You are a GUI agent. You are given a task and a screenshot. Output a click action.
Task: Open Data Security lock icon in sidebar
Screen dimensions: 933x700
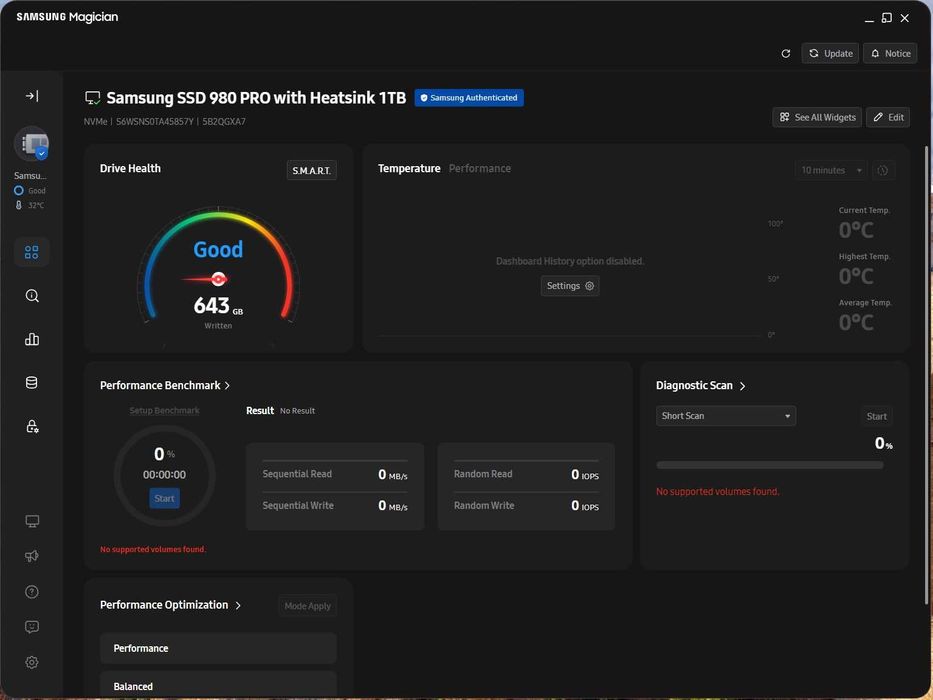32,427
